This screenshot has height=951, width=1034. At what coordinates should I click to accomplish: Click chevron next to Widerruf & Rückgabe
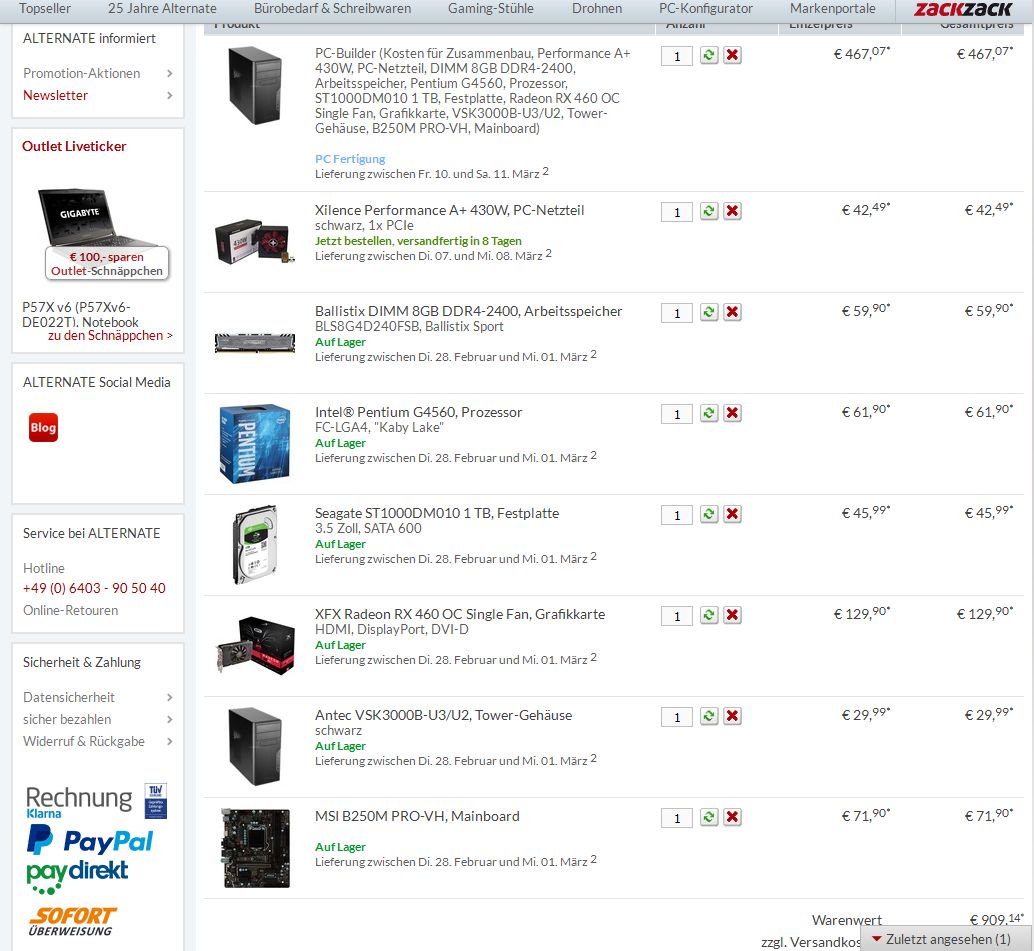pyautogui.click(x=169, y=741)
